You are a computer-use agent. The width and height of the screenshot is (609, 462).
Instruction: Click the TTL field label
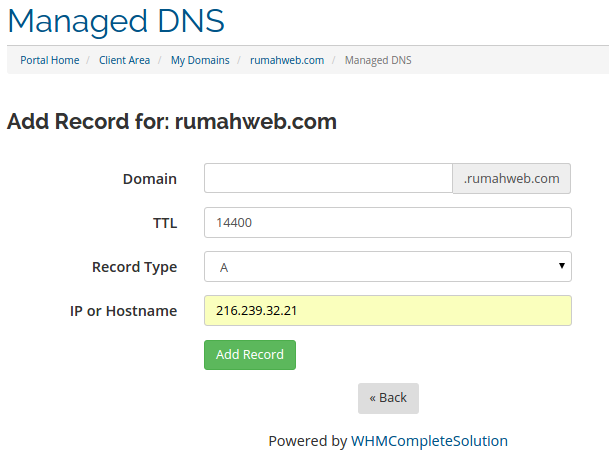(165, 223)
